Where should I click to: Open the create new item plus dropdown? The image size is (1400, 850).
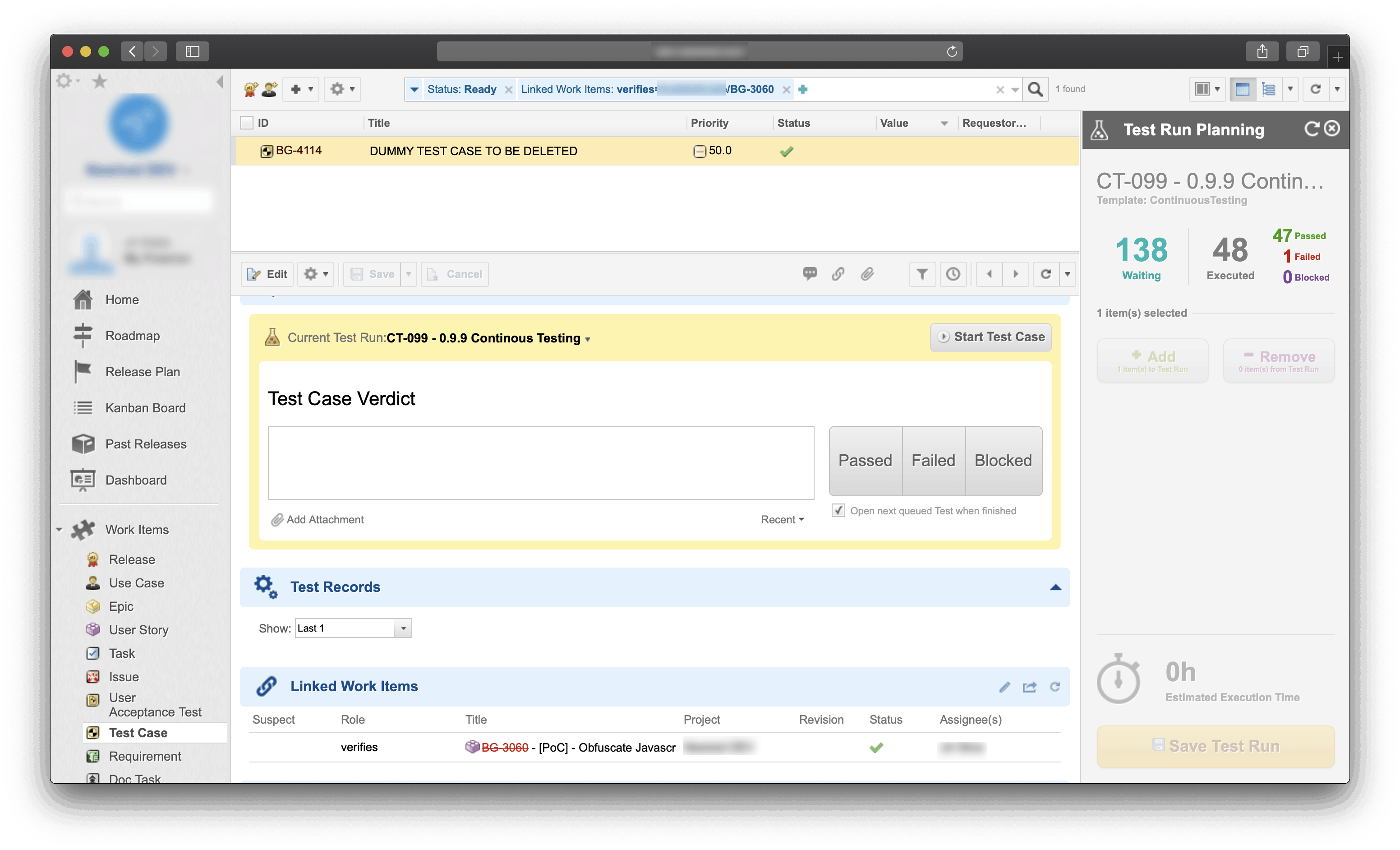click(x=301, y=89)
